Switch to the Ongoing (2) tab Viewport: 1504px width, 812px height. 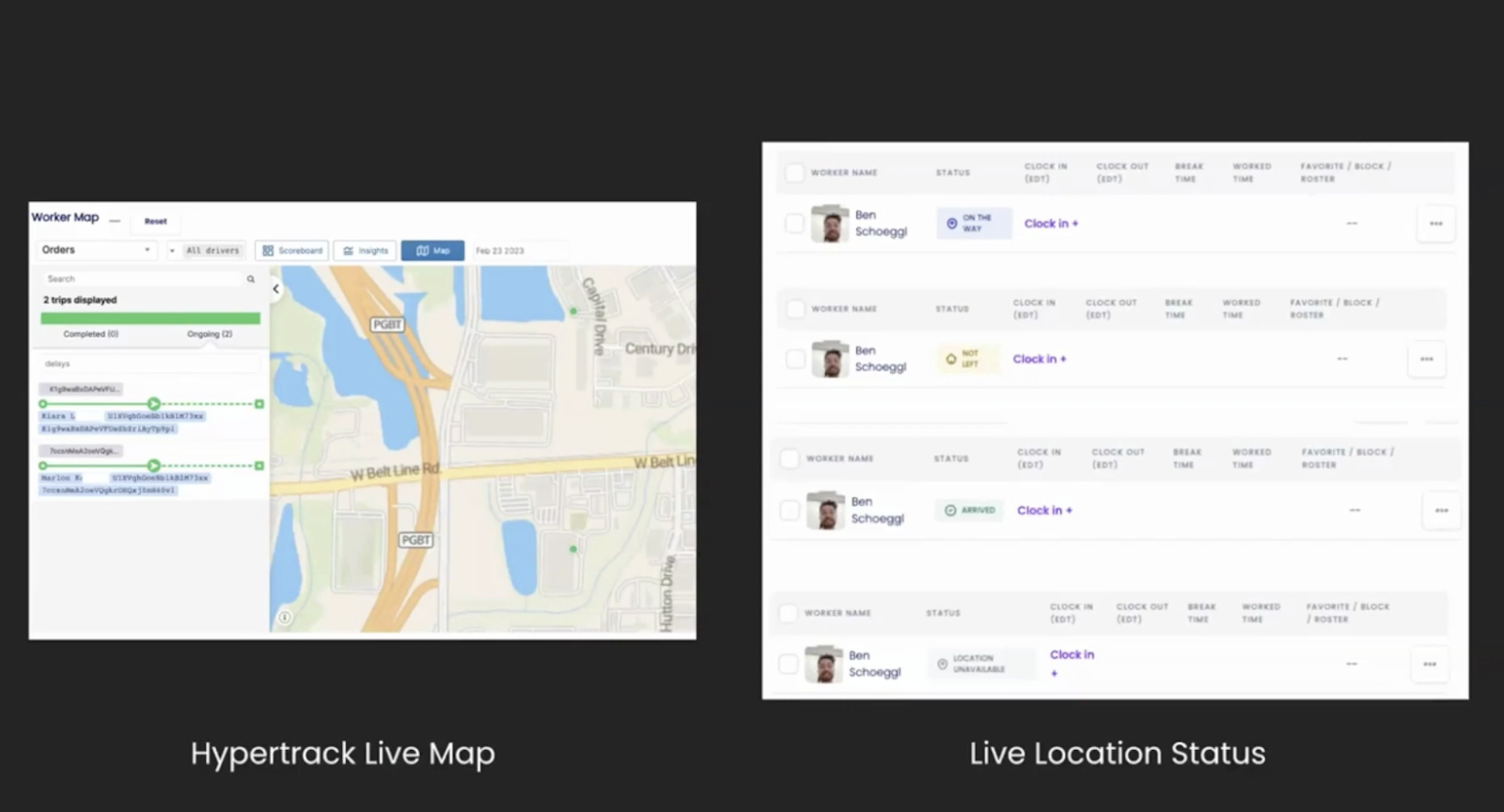210,334
